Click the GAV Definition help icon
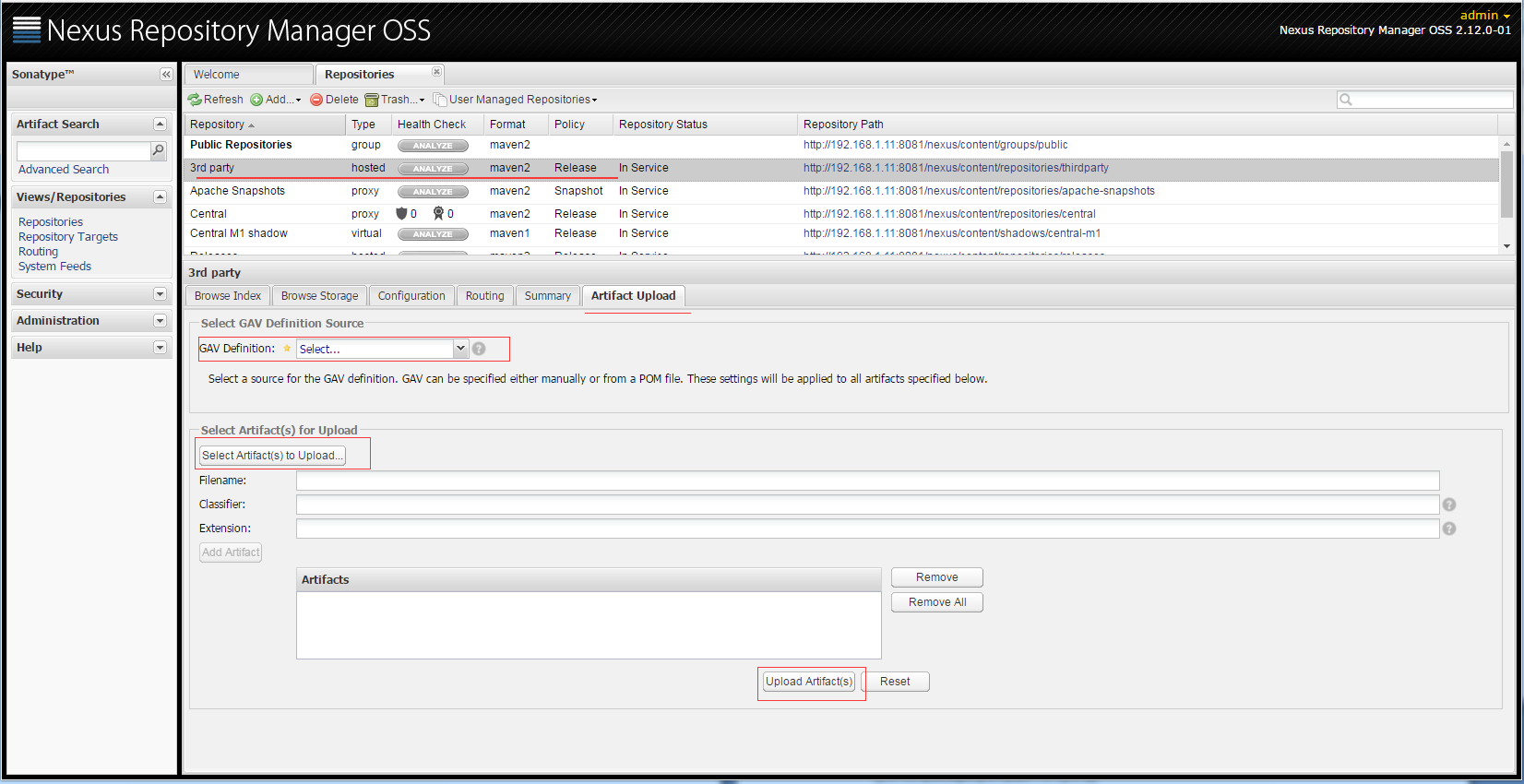 479,349
